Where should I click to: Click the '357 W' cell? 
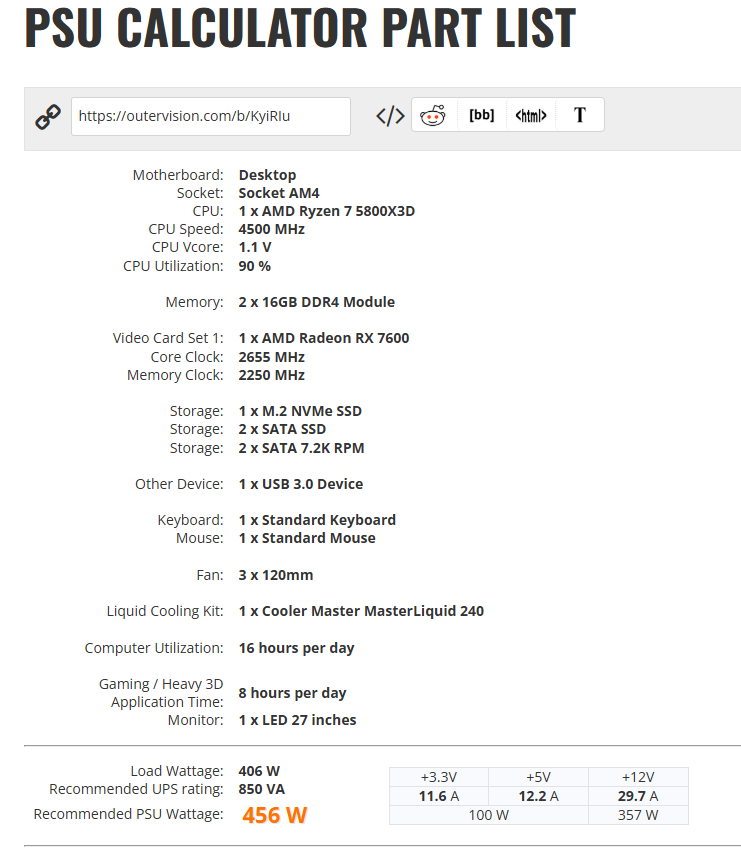tap(638, 816)
